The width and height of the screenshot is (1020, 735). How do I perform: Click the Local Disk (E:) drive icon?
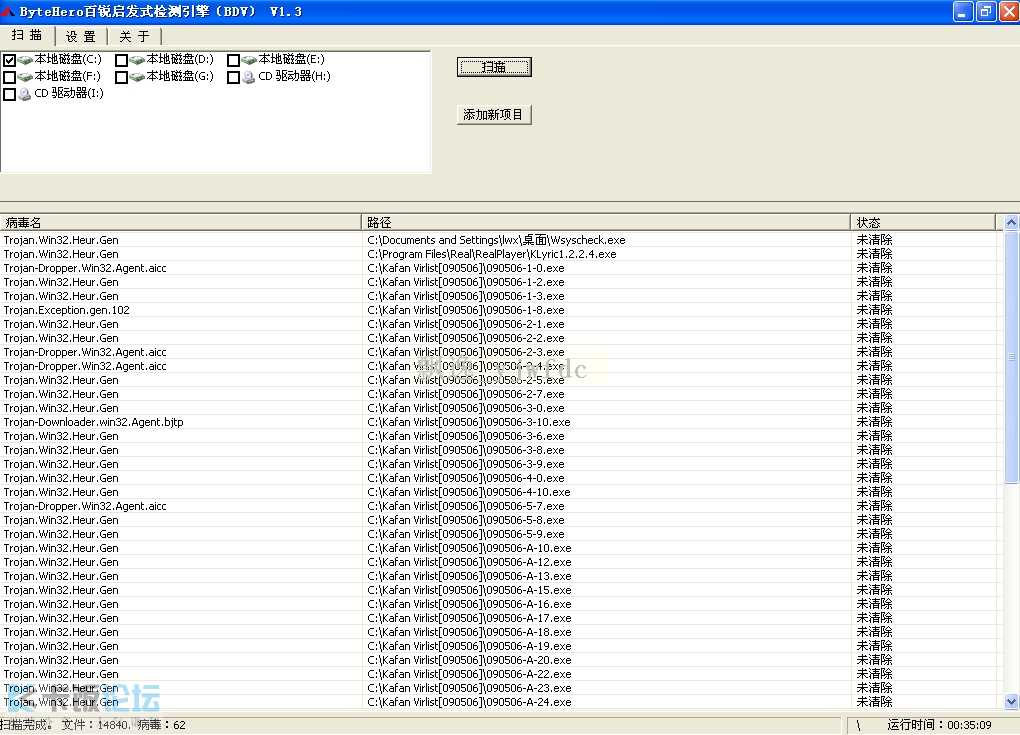point(249,60)
